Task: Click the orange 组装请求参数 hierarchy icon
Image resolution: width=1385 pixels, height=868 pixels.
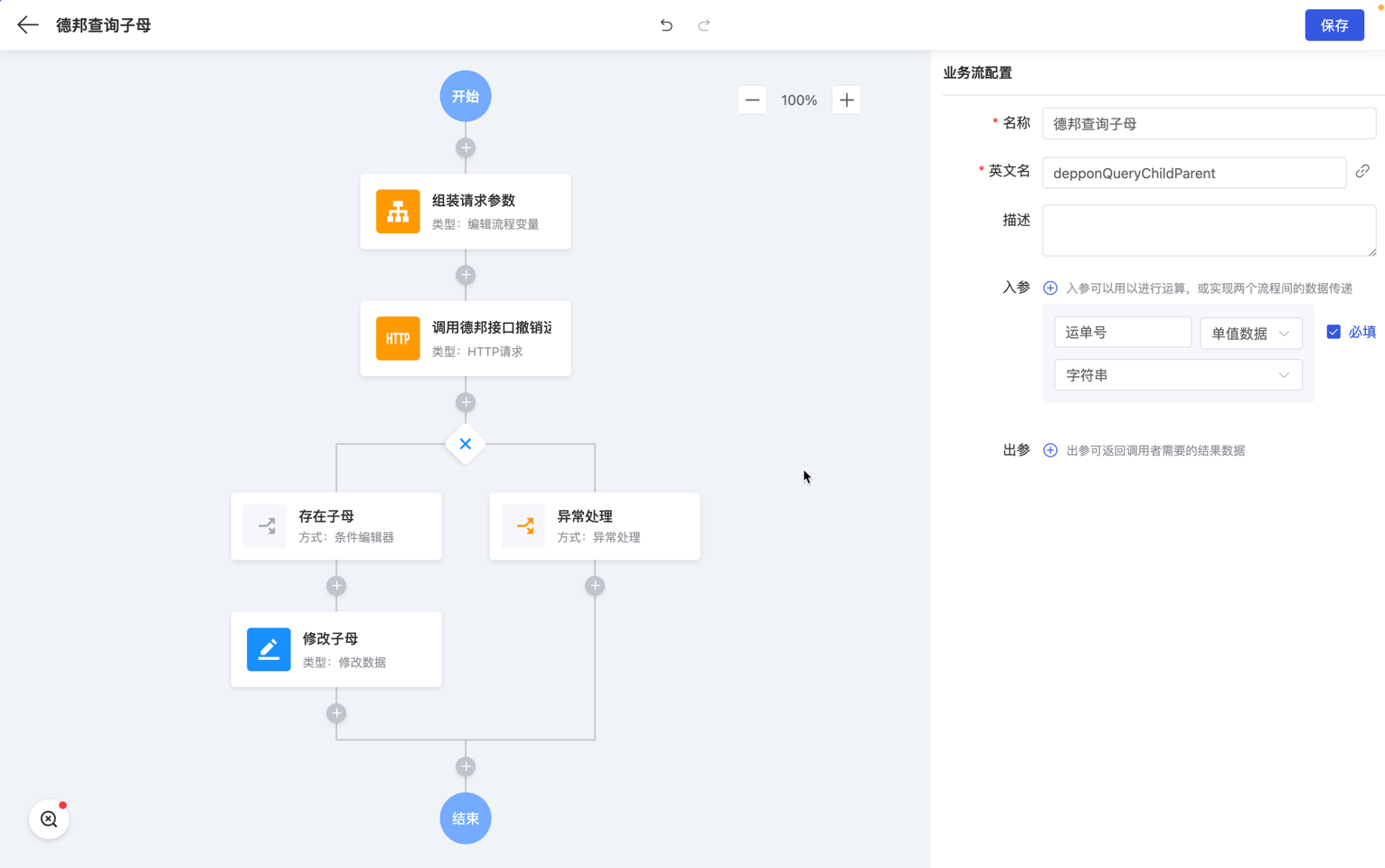Action: 398,212
